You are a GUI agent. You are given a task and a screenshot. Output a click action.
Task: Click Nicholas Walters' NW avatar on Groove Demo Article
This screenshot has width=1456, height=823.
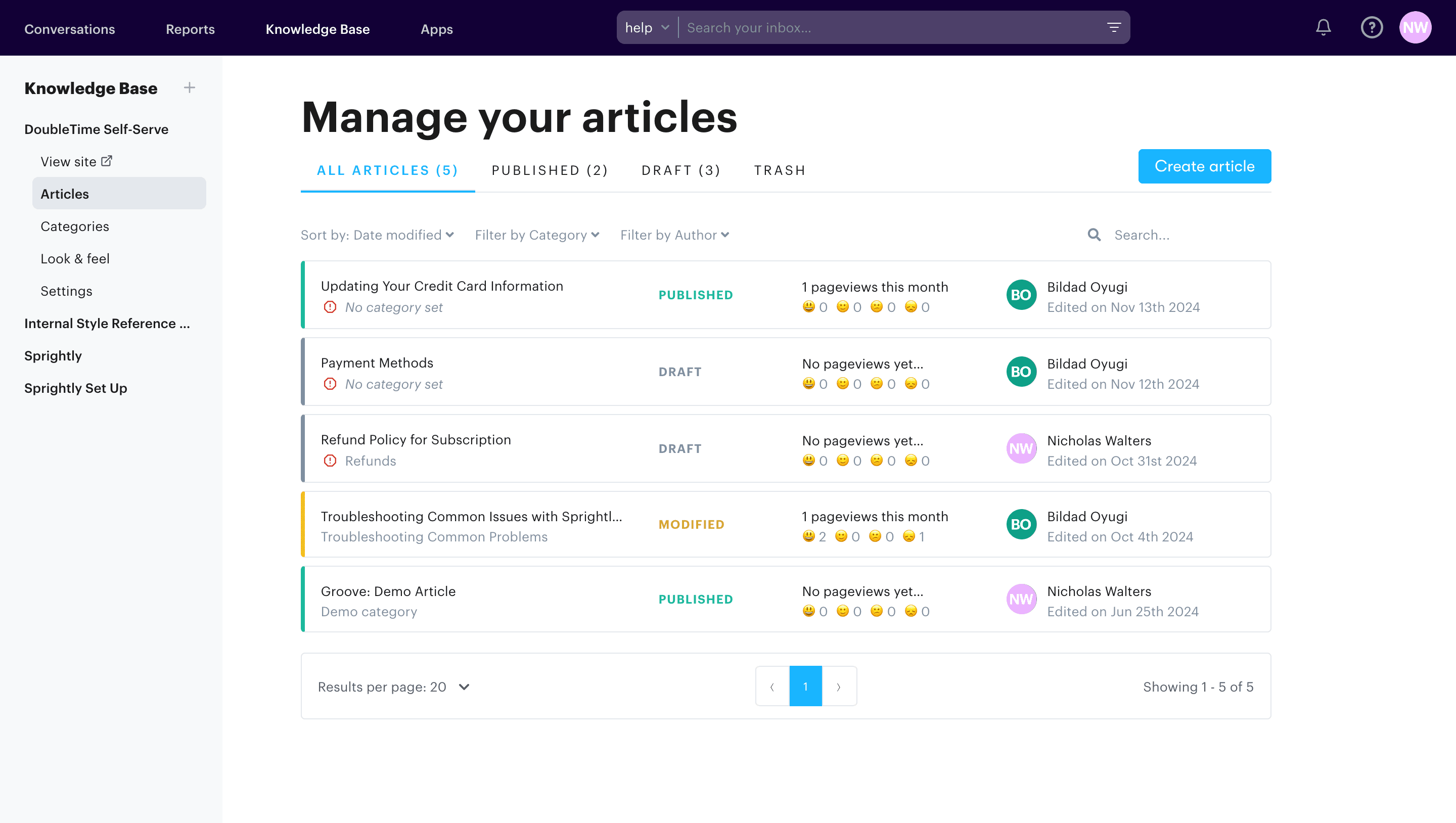pyautogui.click(x=1021, y=599)
